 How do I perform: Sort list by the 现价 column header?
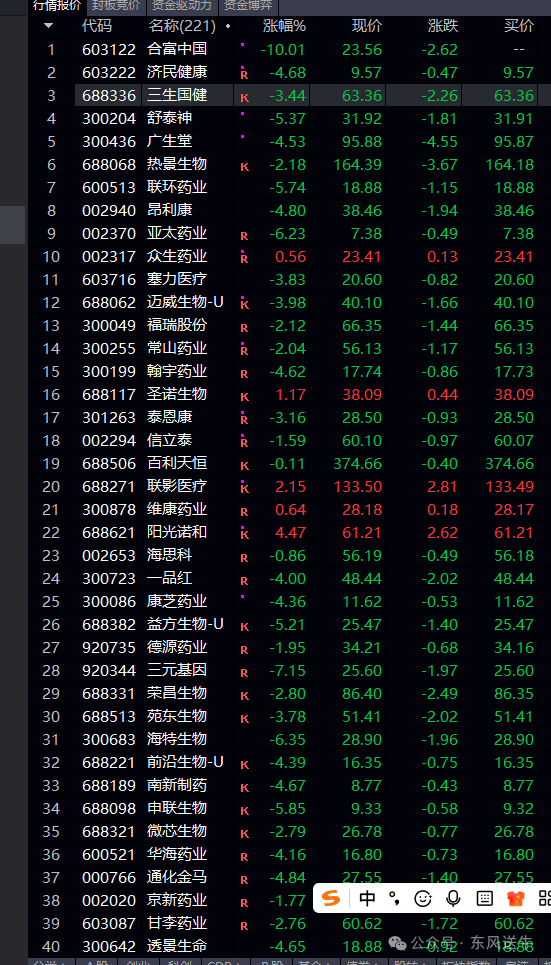click(x=366, y=26)
